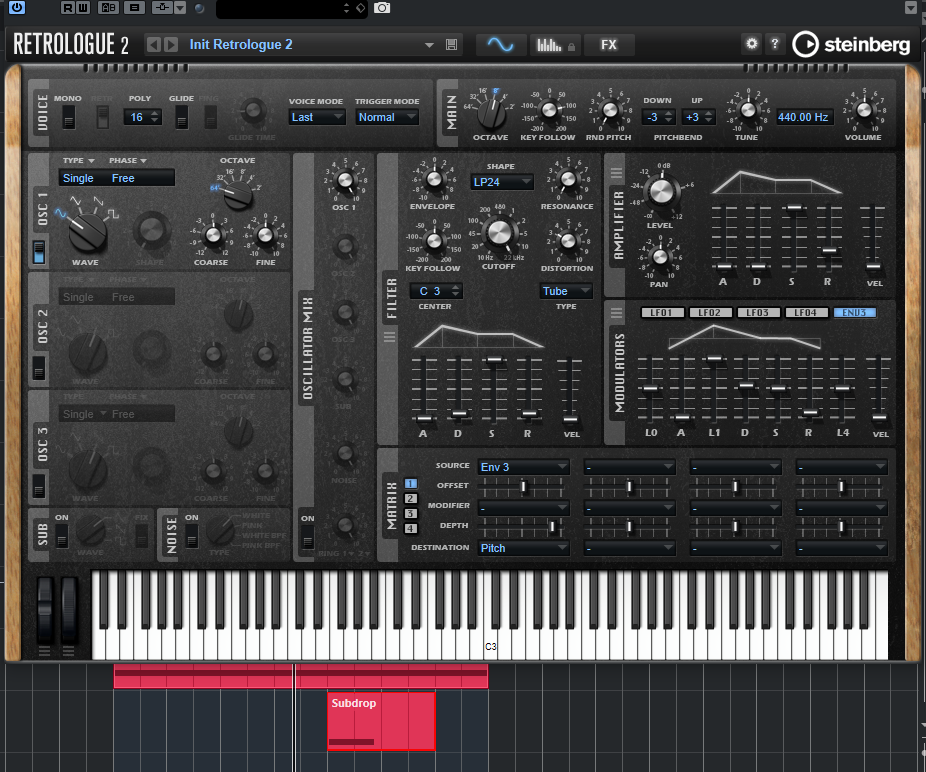
Task: Select the LFO4 modulator tab
Action: click(x=806, y=312)
